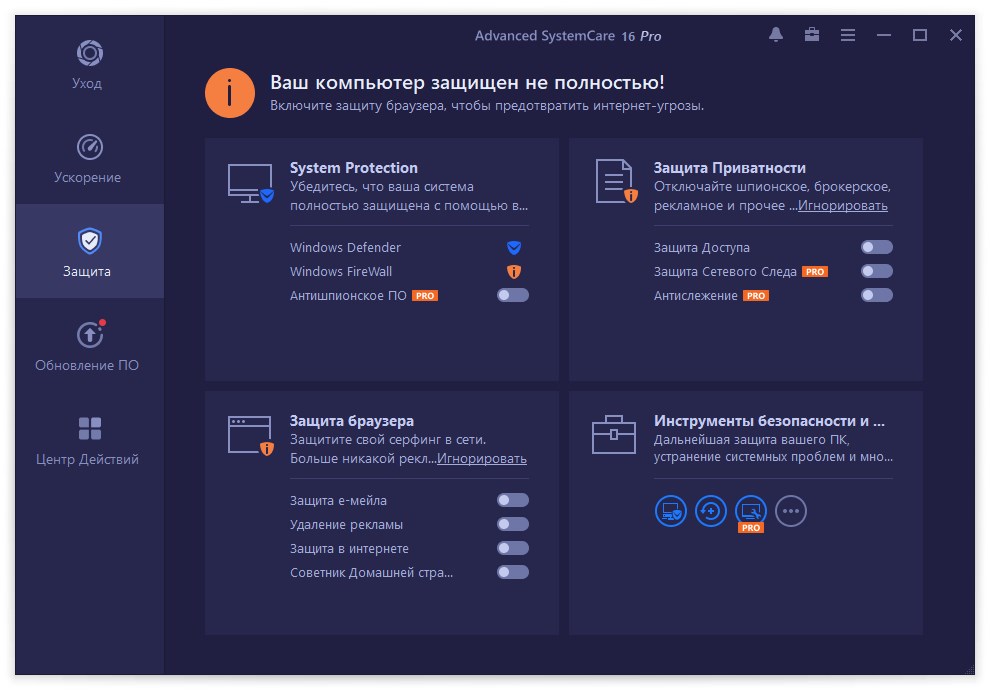Open the toolbox briefcase icon in title bar
The height and width of the screenshot is (690, 990).
pyautogui.click(x=812, y=35)
